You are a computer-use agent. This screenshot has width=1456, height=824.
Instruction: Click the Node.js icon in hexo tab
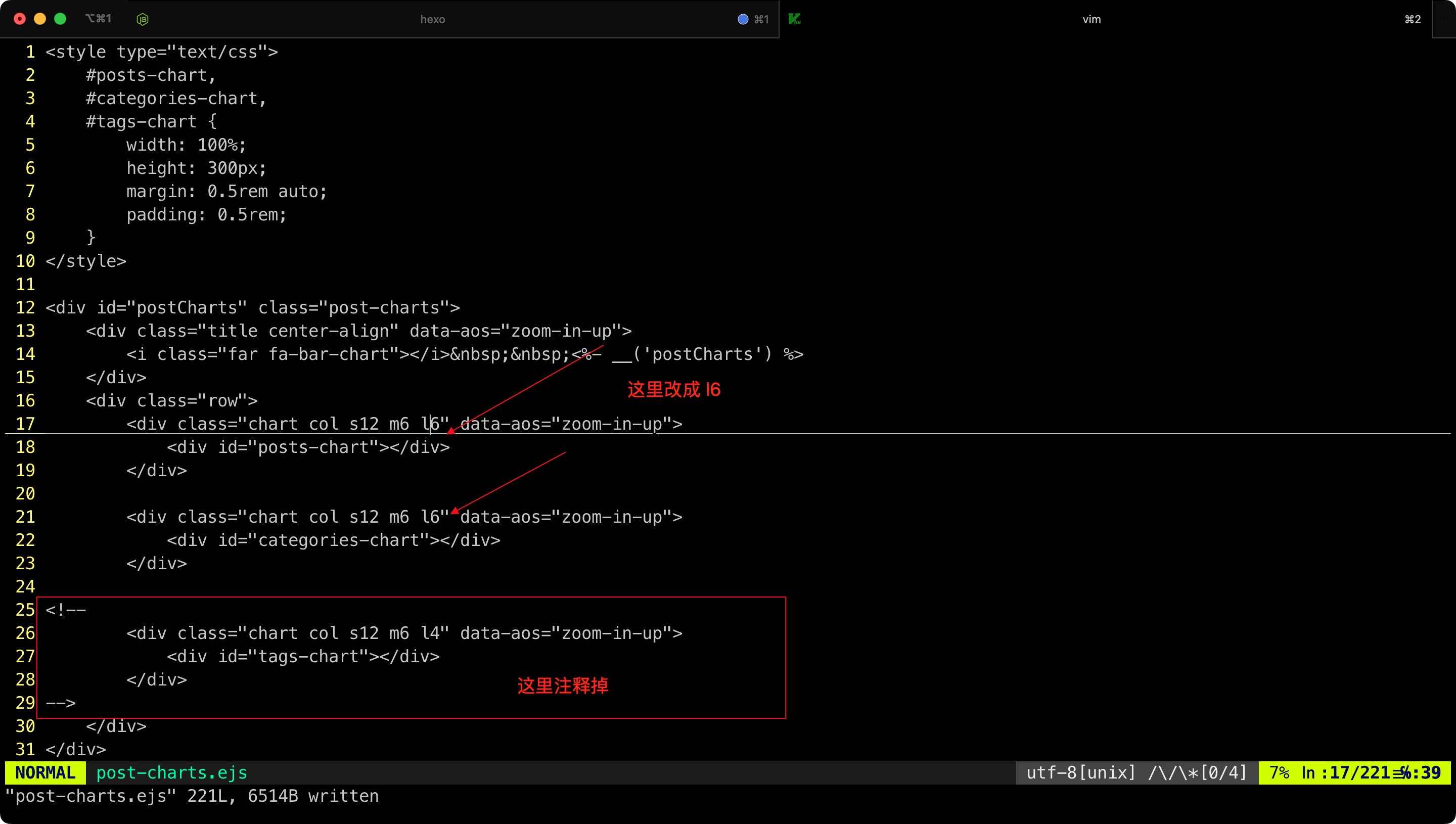click(143, 19)
